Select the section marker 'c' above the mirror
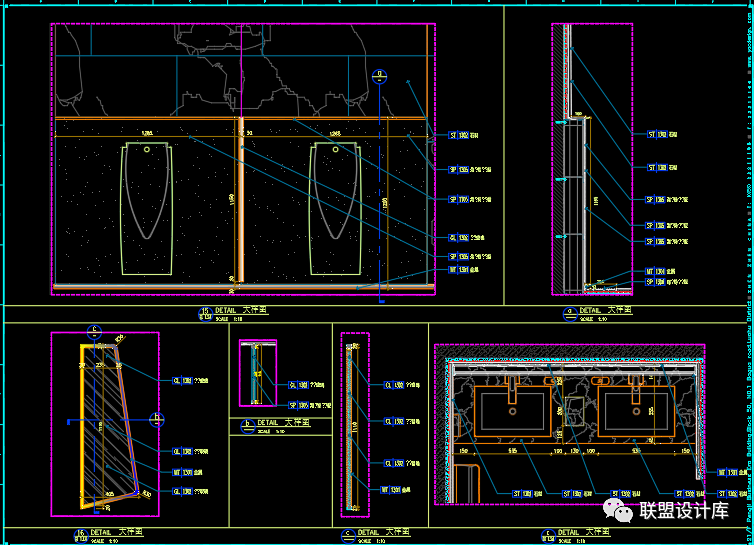This screenshot has width=754, height=545. pos(96,330)
